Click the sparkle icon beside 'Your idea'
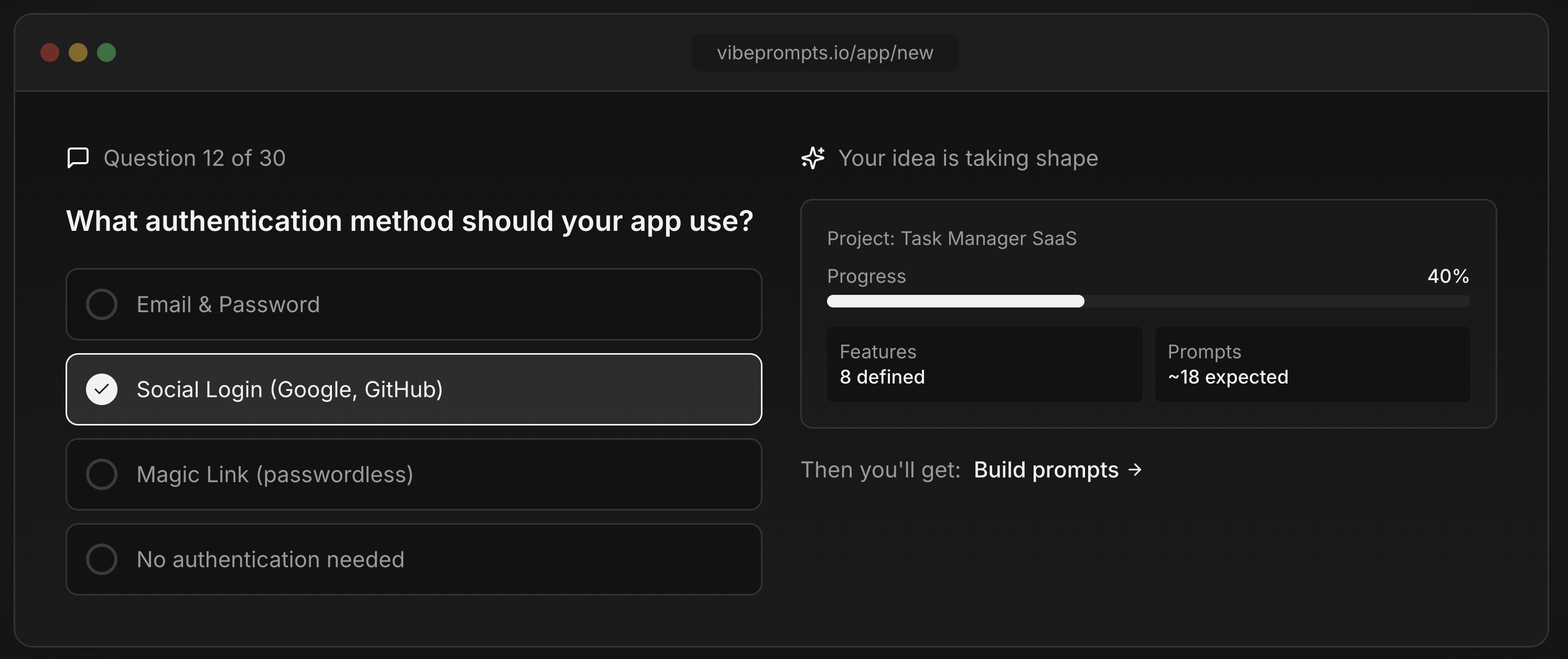Screen dimensions: 1568x659 813,158
